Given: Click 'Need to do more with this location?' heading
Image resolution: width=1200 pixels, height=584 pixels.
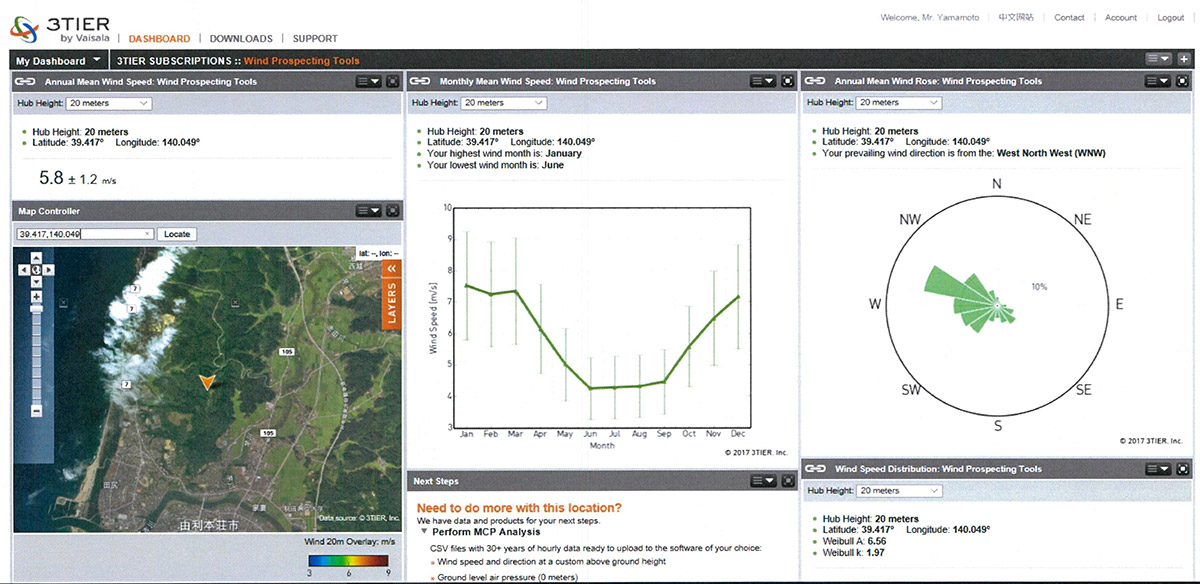Looking at the screenshot, I should click(x=519, y=508).
